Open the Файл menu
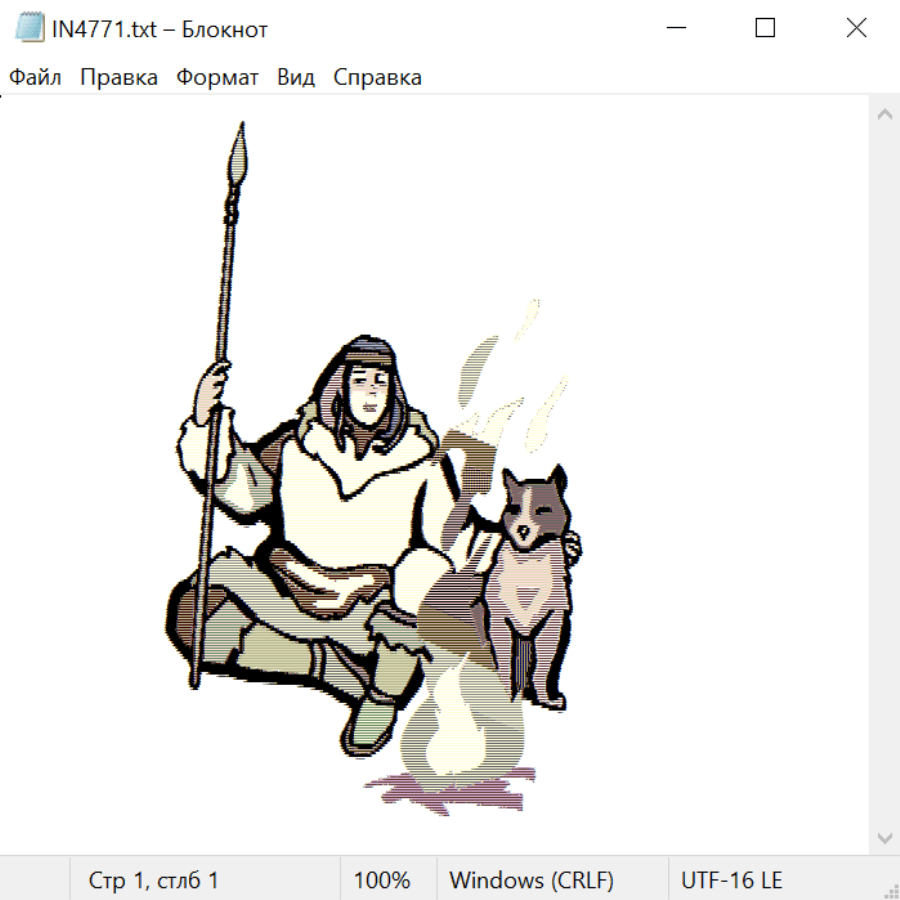The width and height of the screenshot is (900, 900). click(35, 78)
